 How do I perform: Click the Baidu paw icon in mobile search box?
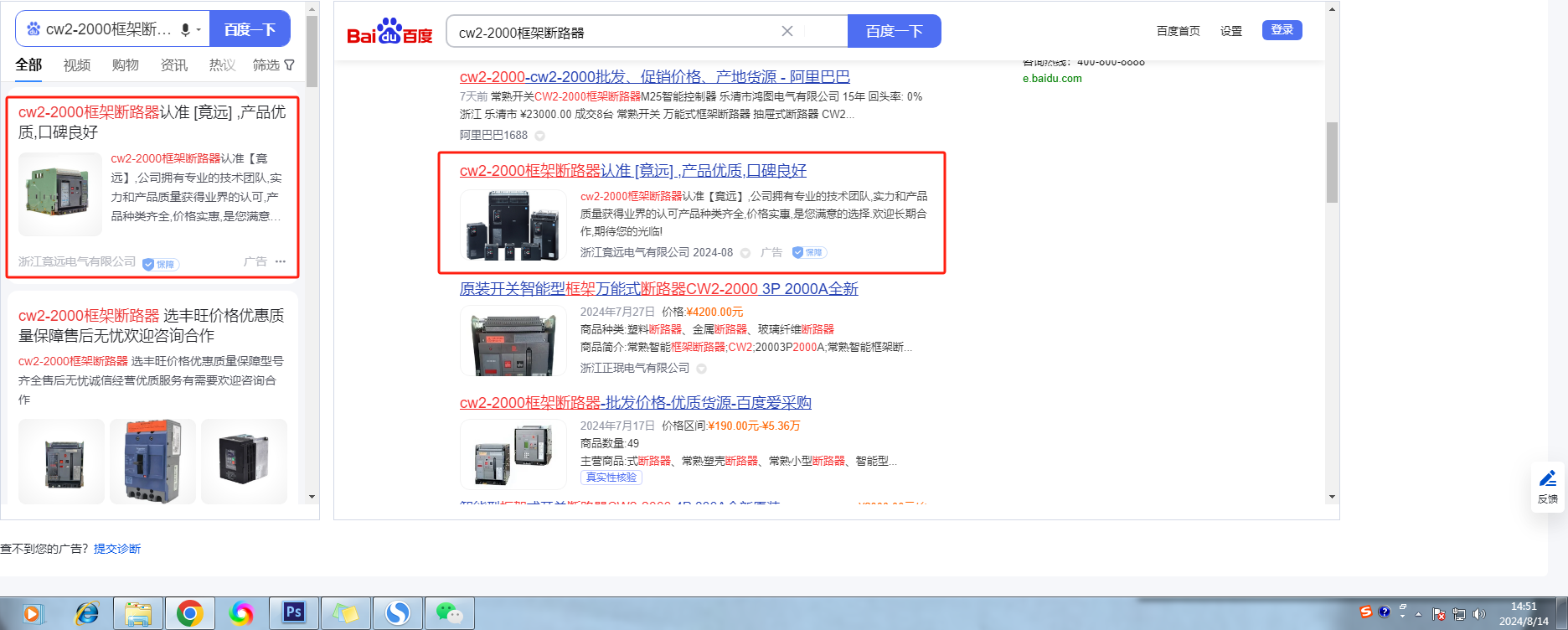[x=34, y=29]
